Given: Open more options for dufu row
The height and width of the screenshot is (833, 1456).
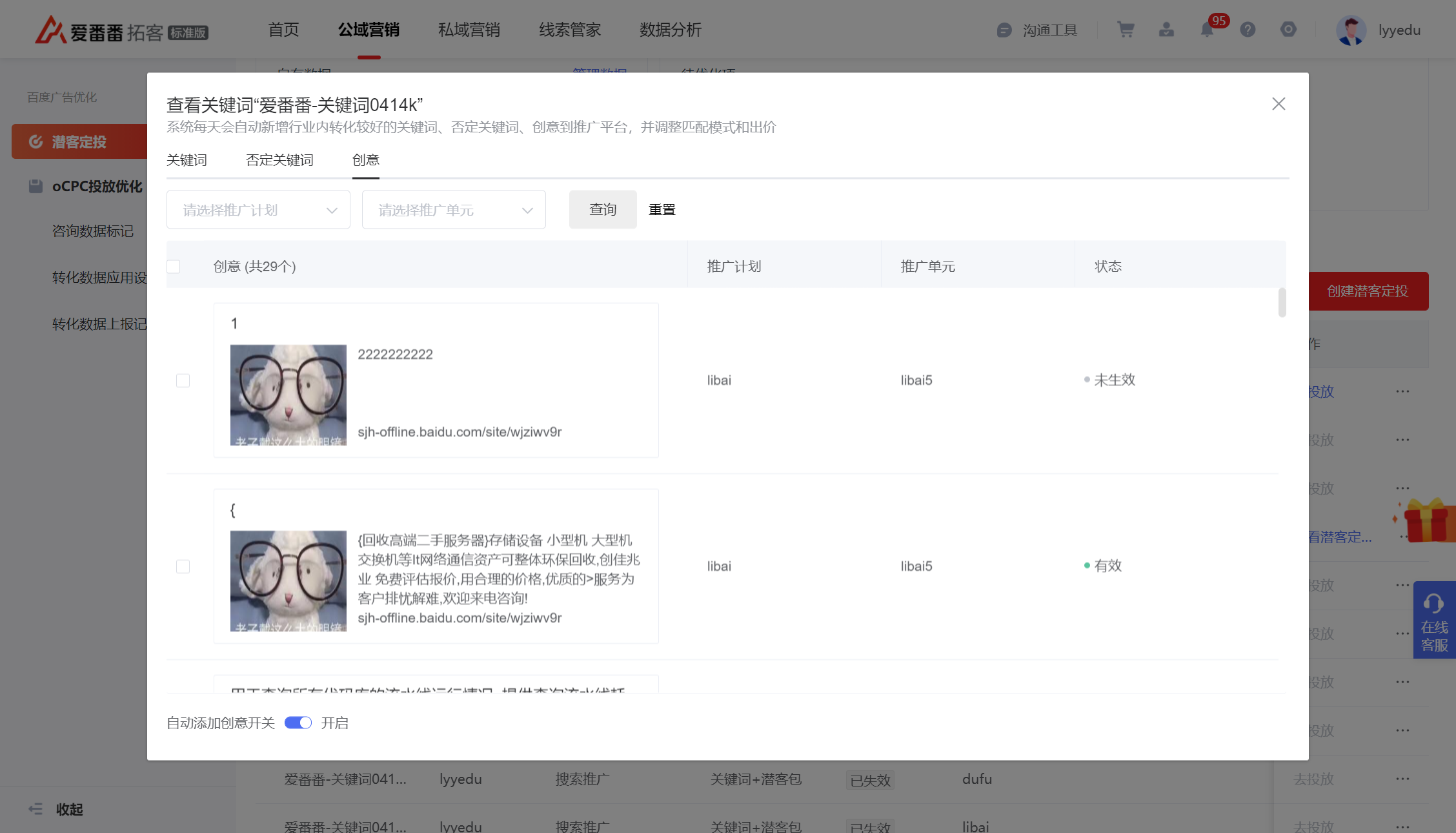Looking at the screenshot, I should 1402,779.
